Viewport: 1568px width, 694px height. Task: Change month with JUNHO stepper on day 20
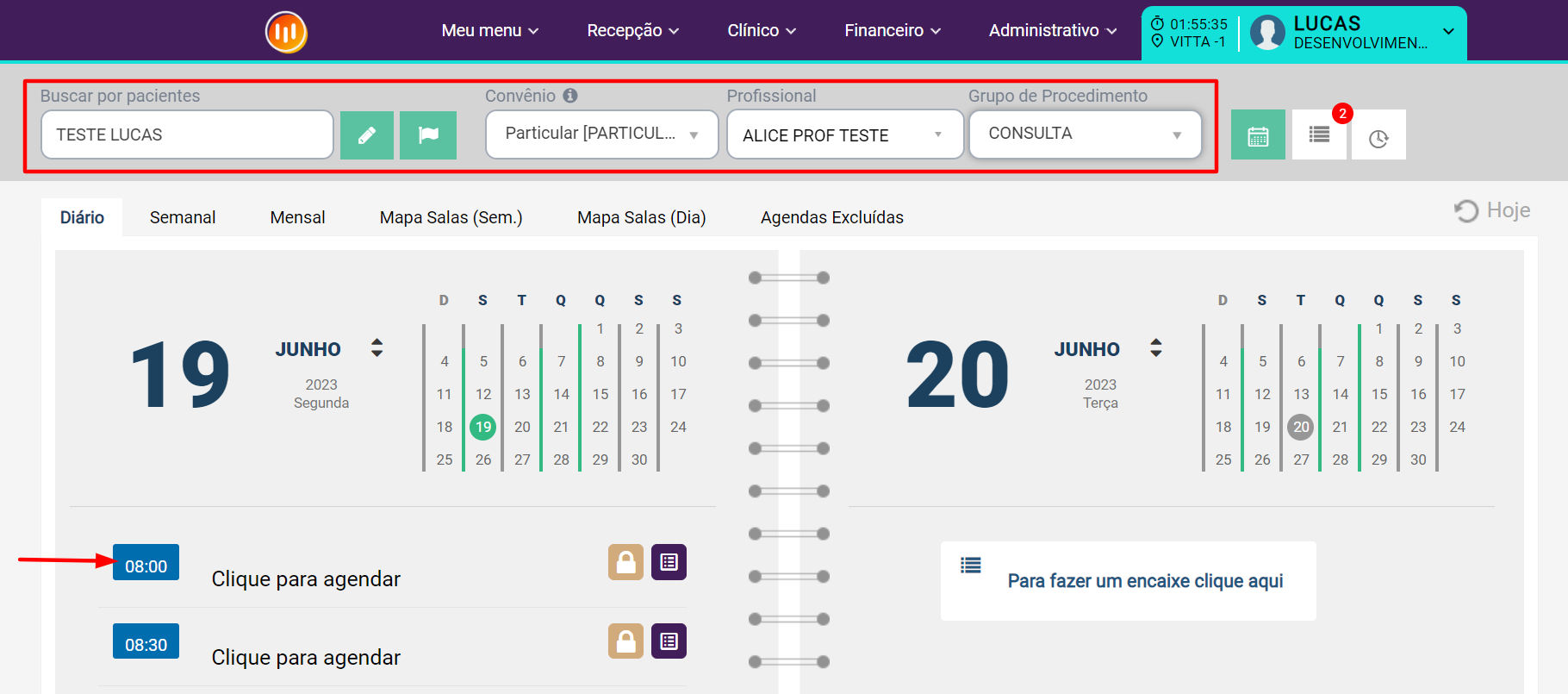(1156, 348)
